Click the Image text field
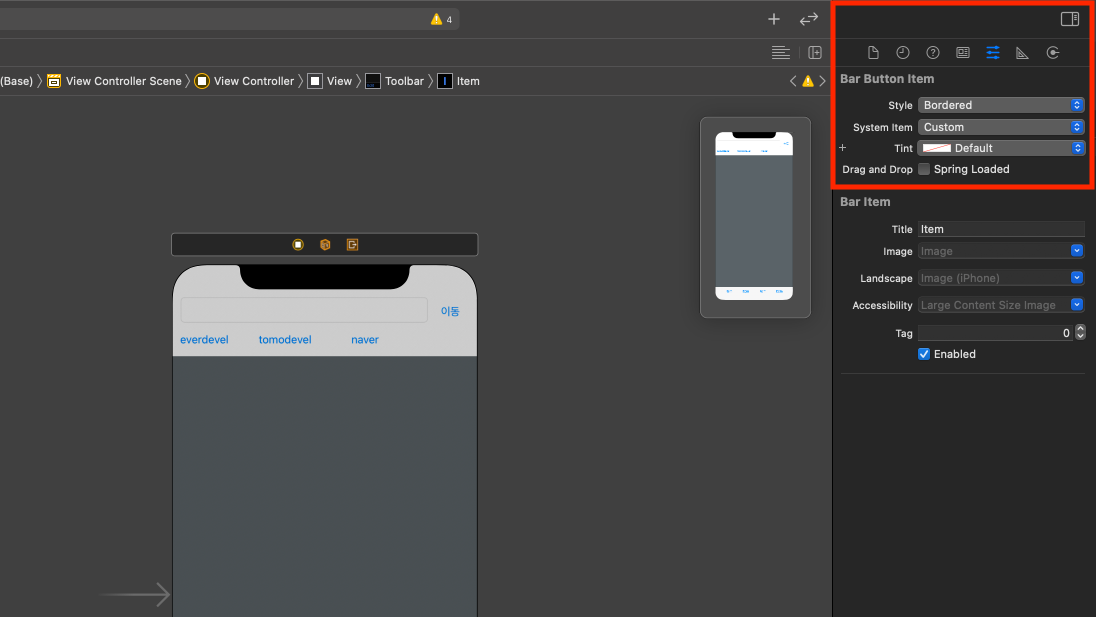The image size is (1096, 617). 993,251
